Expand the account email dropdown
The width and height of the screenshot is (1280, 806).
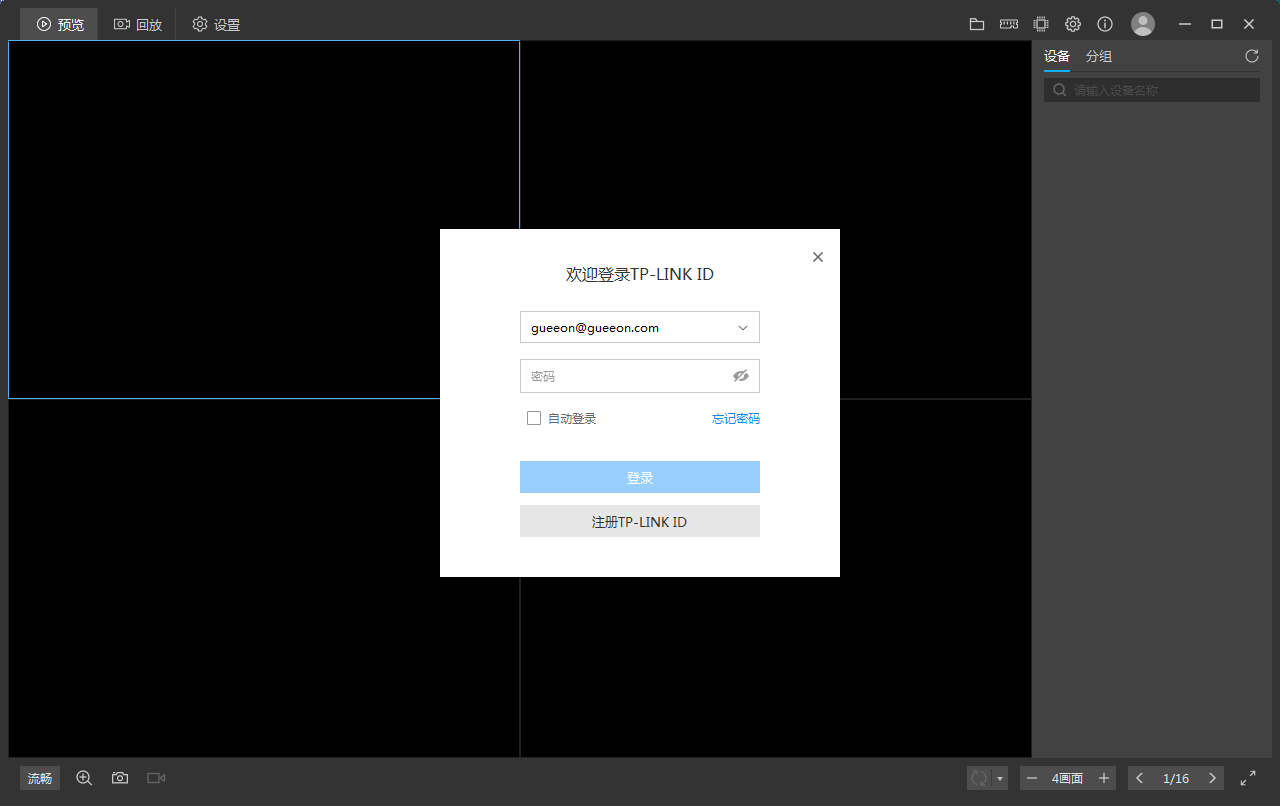(743, 328)
